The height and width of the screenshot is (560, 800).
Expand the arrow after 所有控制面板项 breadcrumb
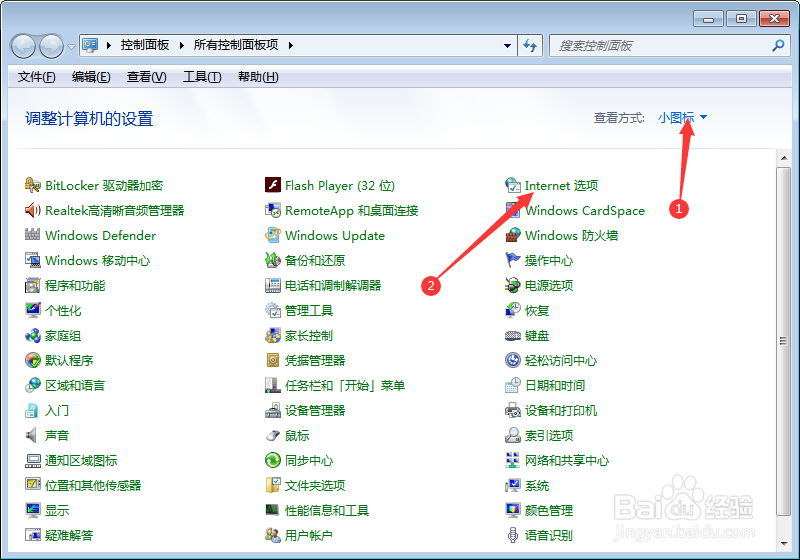[x=291, y=45]
